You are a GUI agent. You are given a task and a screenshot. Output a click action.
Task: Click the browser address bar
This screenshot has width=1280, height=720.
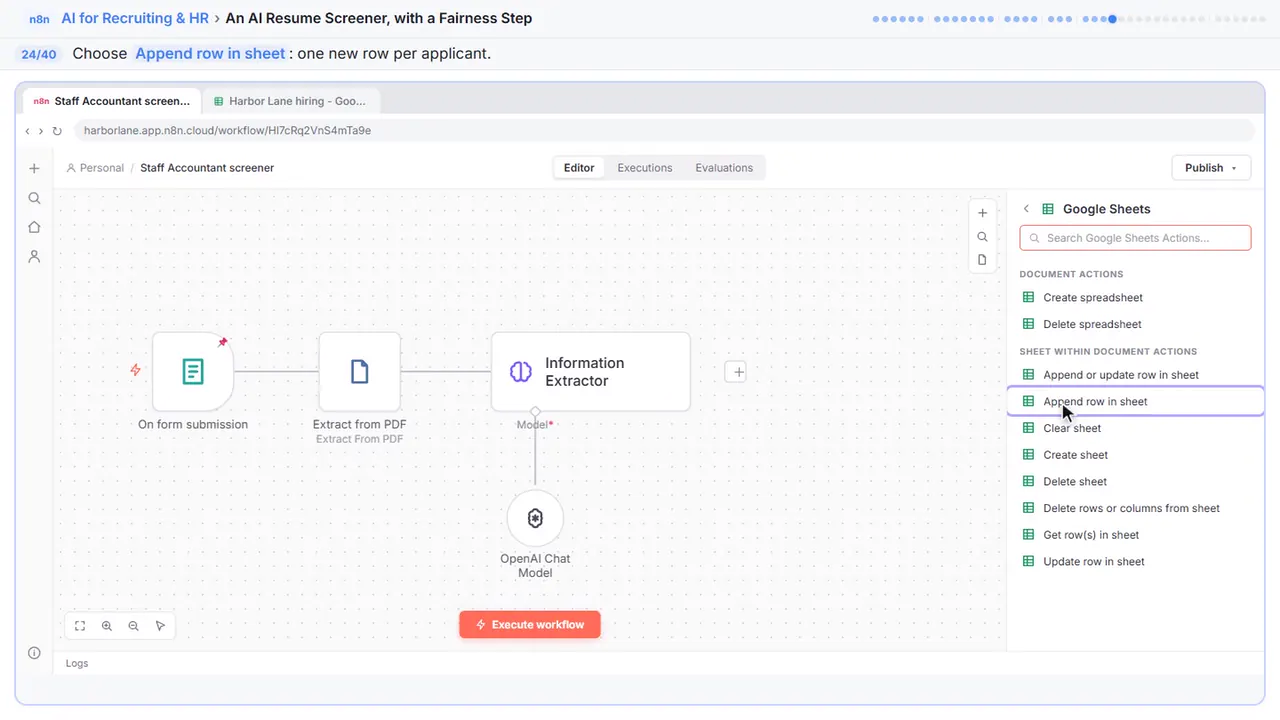pos(664,131)
